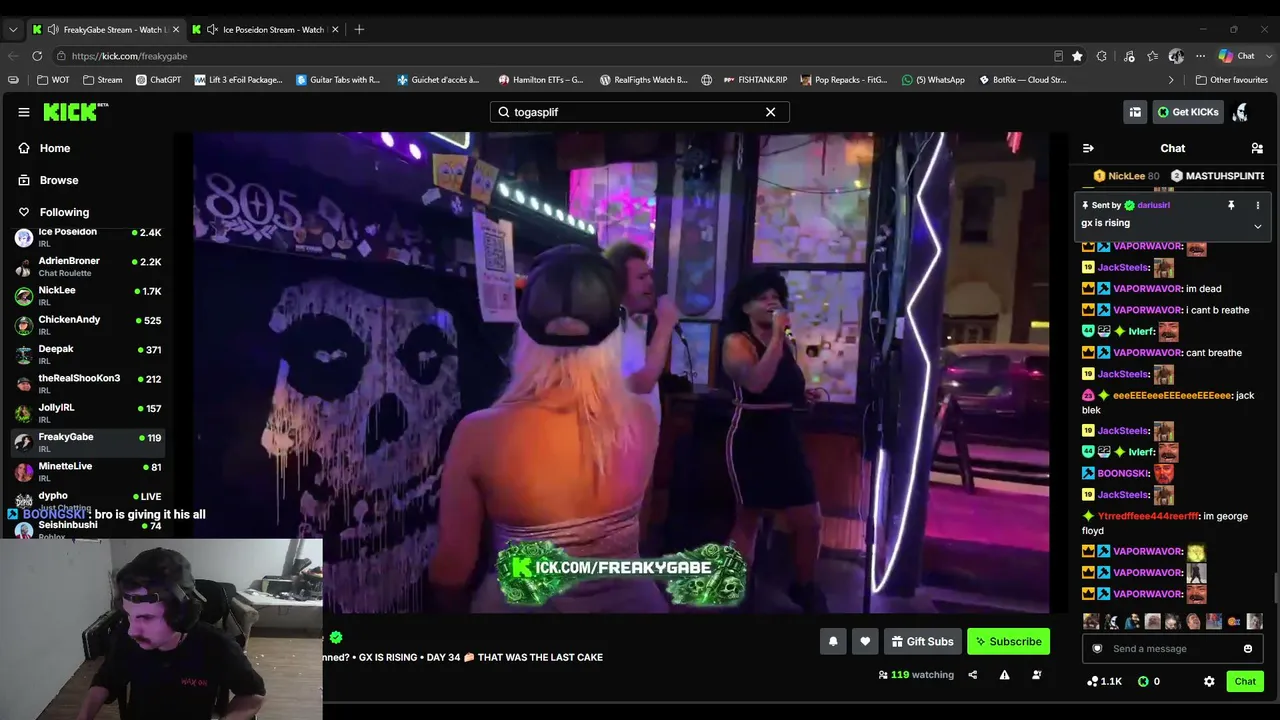Image resolution: width=1280 pixels, height=720 pixels.
Task: Open the watch-together icon under the stream
Action: (x=1036, y=675)
